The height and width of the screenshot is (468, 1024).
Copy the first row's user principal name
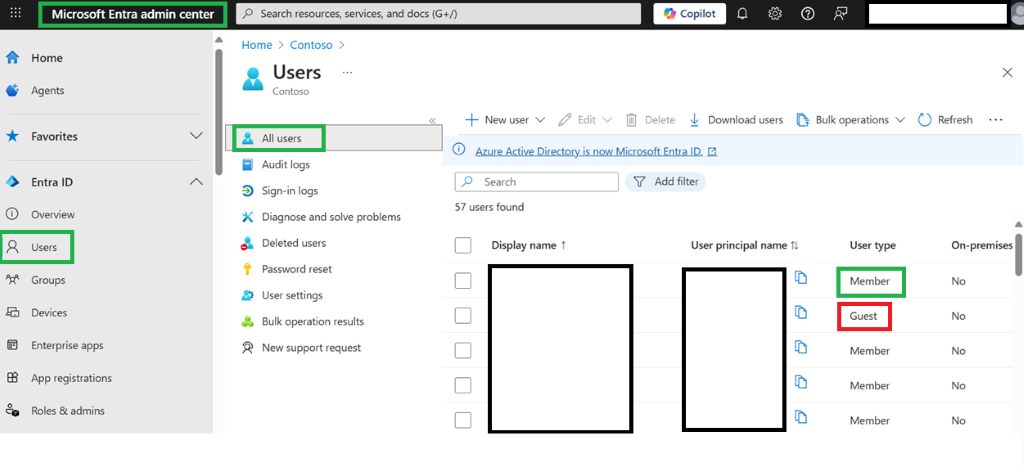pyautogui.click(x=801, y=278)
